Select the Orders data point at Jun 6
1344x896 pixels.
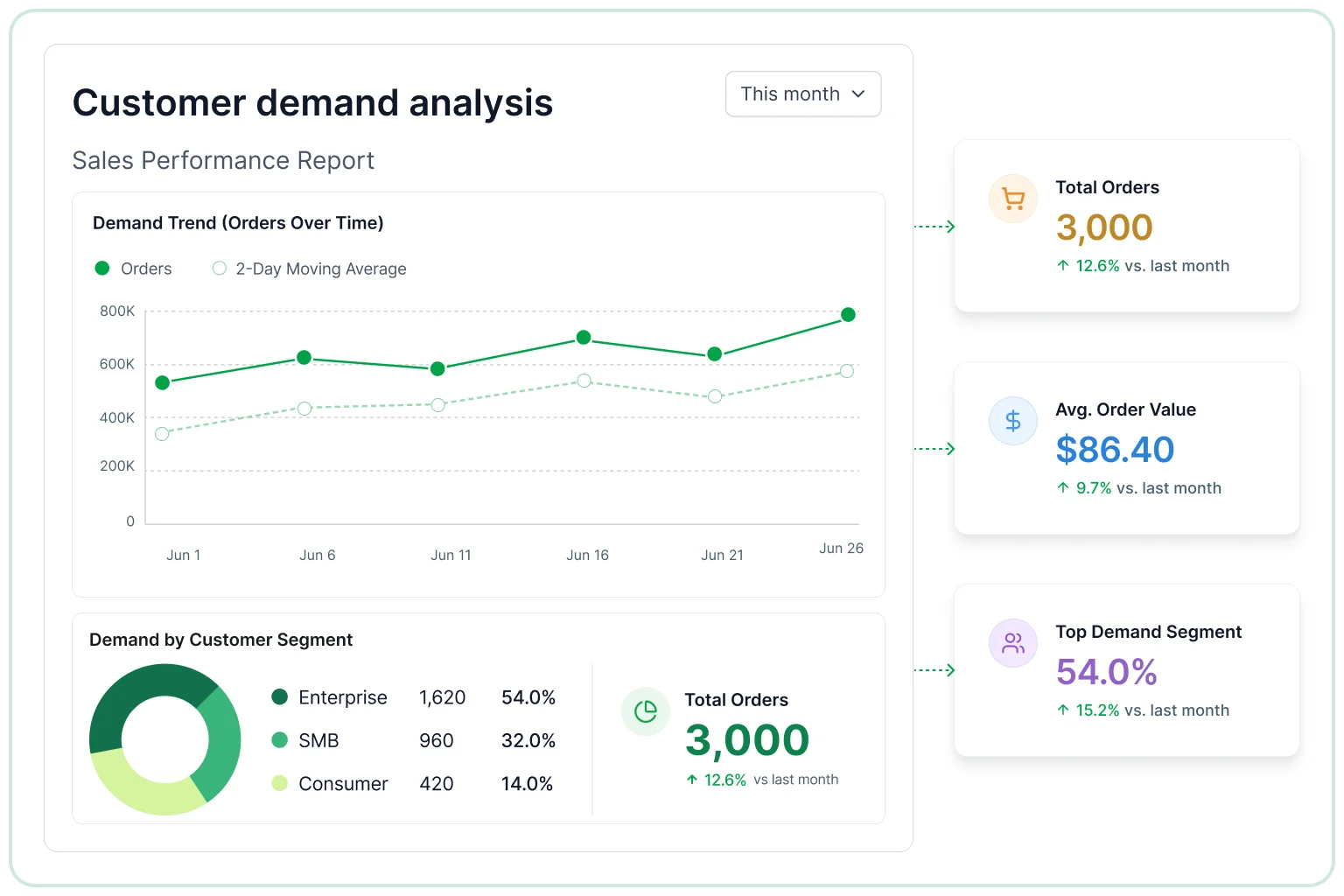(304, 357)
